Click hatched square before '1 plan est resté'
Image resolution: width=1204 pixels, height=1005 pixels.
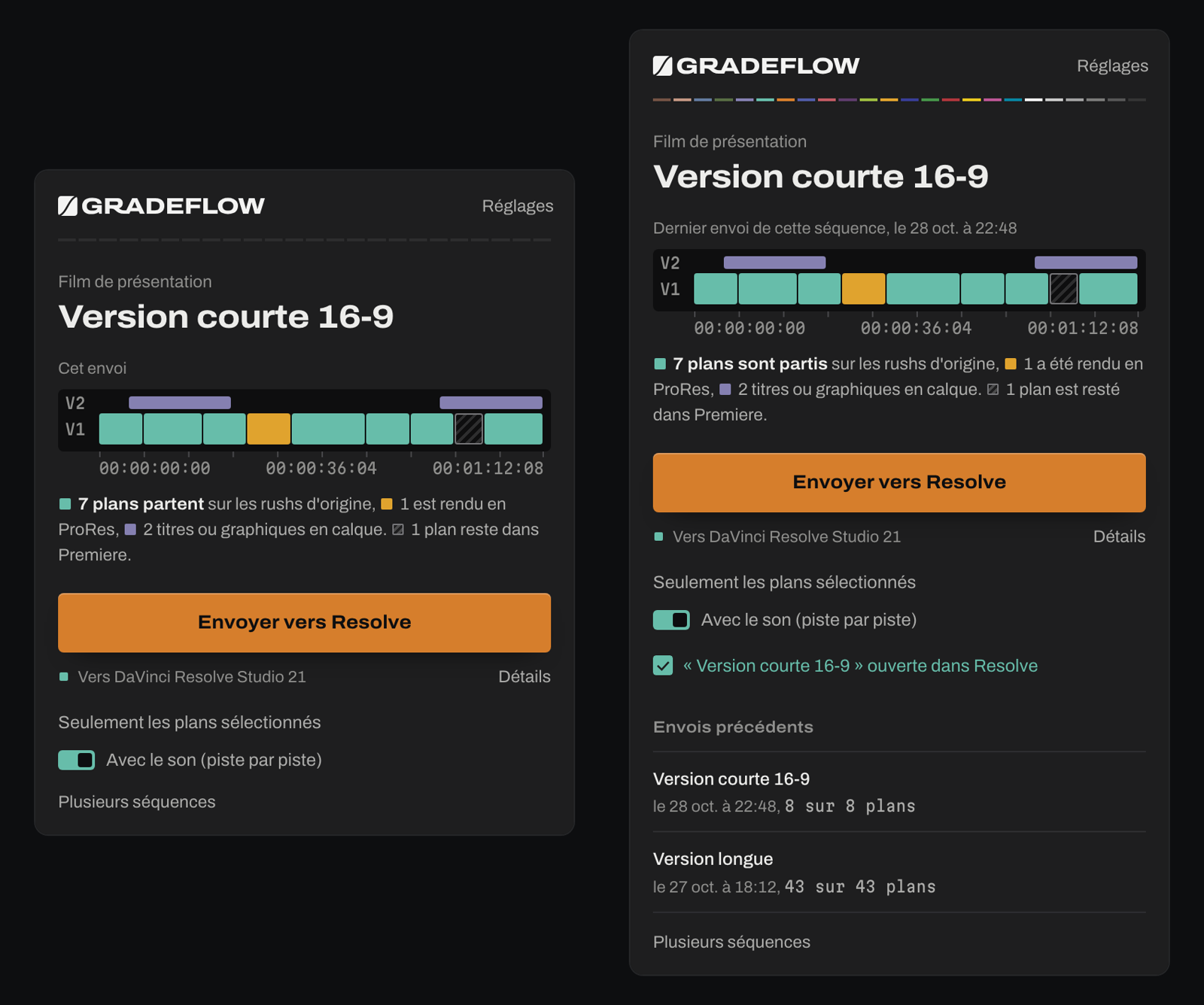pos(993,390)
